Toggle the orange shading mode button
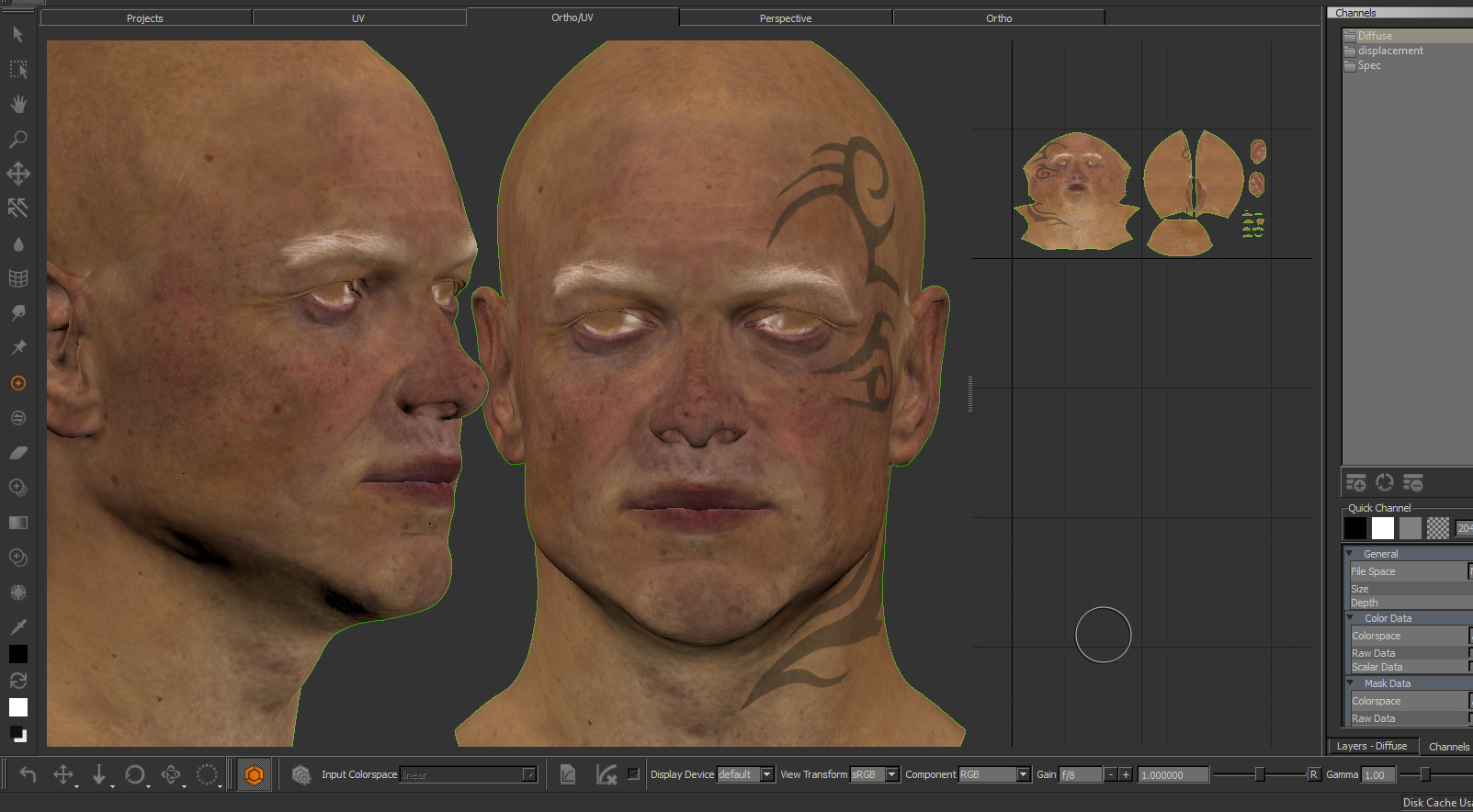1473x812 pixels. pyautogui.click(x=254, y=775)
